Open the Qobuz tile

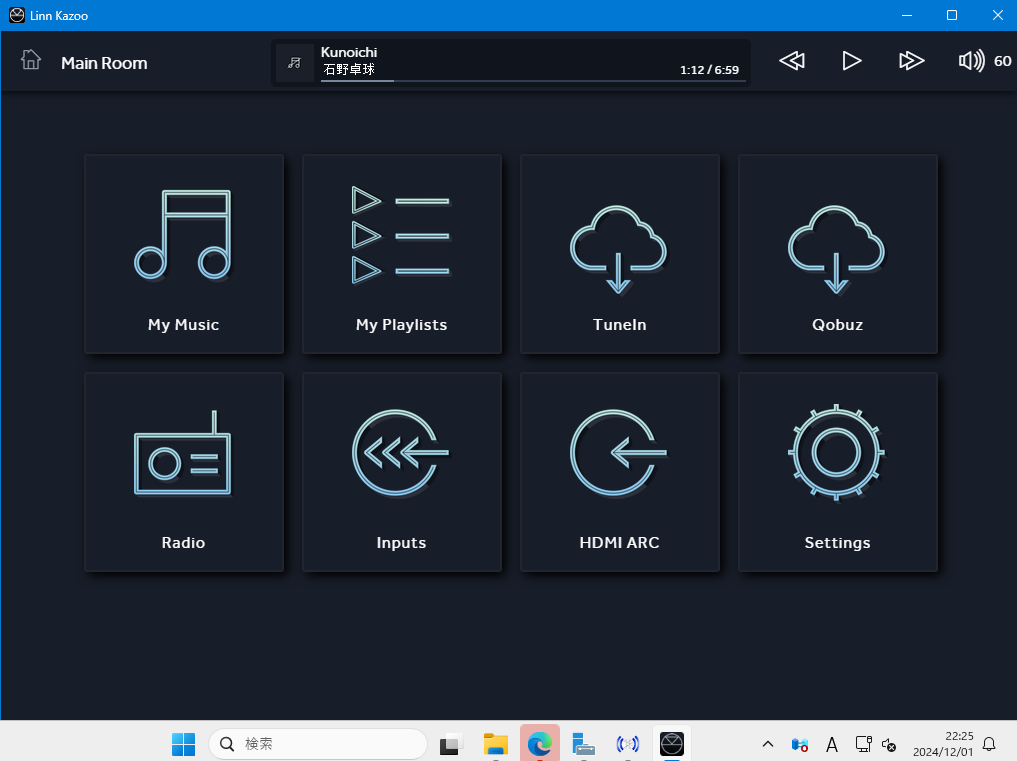(838, 254)
